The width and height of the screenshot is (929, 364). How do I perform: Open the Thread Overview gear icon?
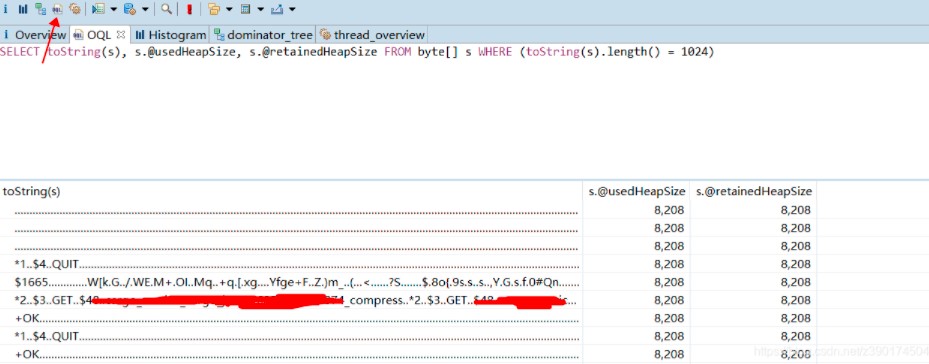click(x=75, y=9)
